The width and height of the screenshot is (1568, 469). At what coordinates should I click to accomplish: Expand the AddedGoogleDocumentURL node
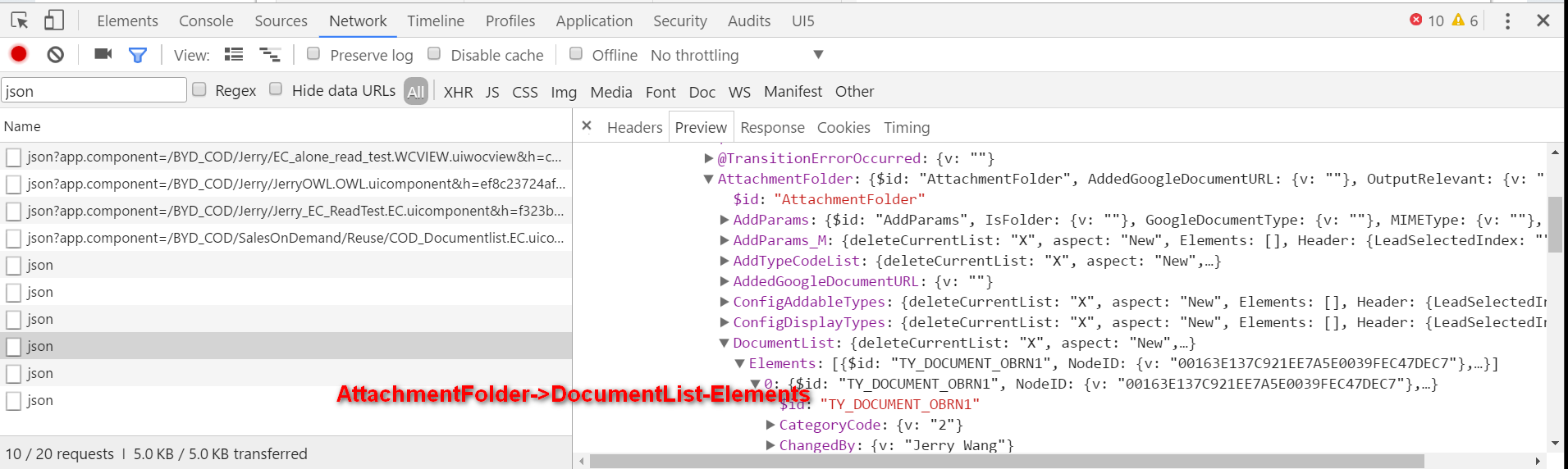tap(725, 281)
